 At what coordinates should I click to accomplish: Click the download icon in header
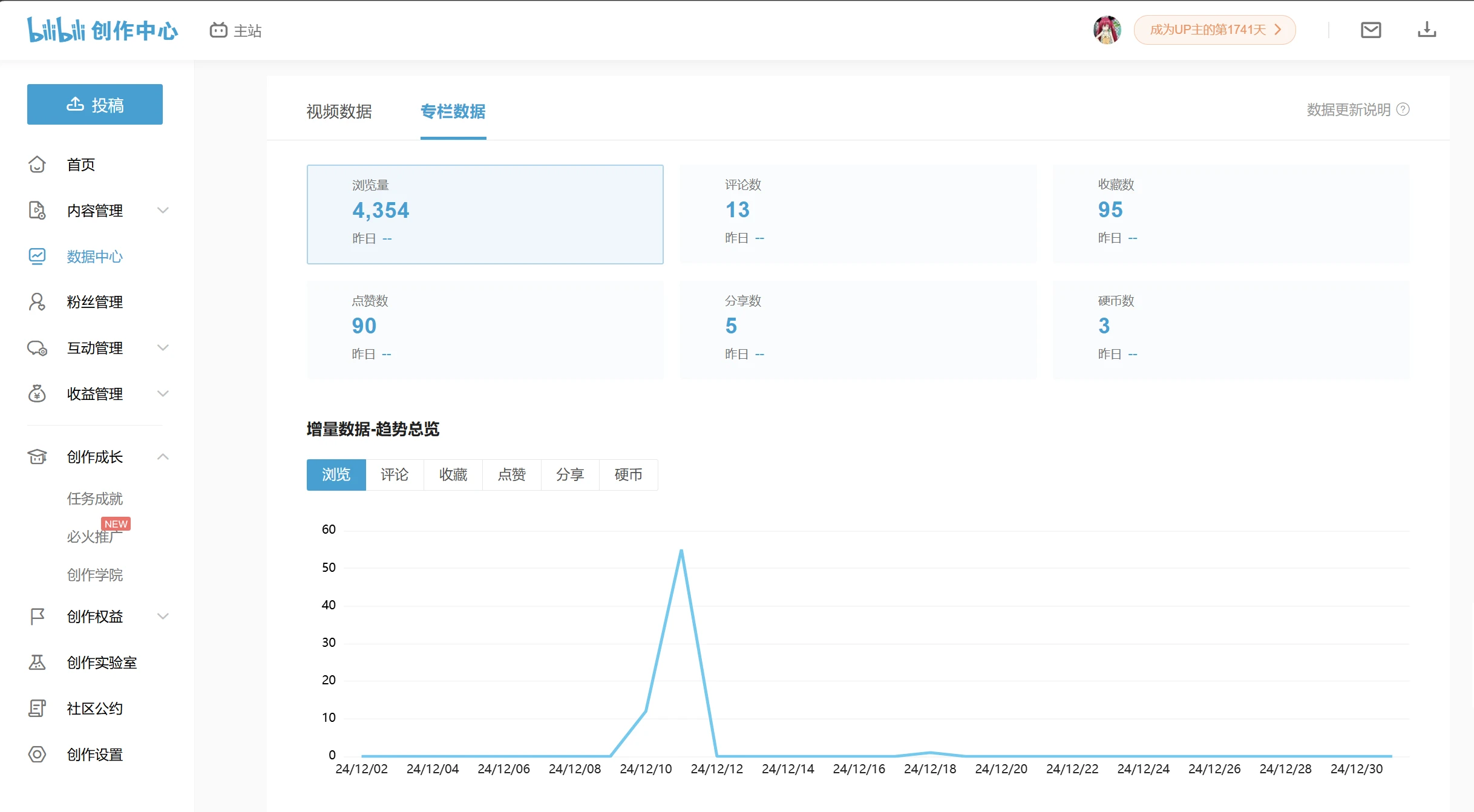point(1426,30)
